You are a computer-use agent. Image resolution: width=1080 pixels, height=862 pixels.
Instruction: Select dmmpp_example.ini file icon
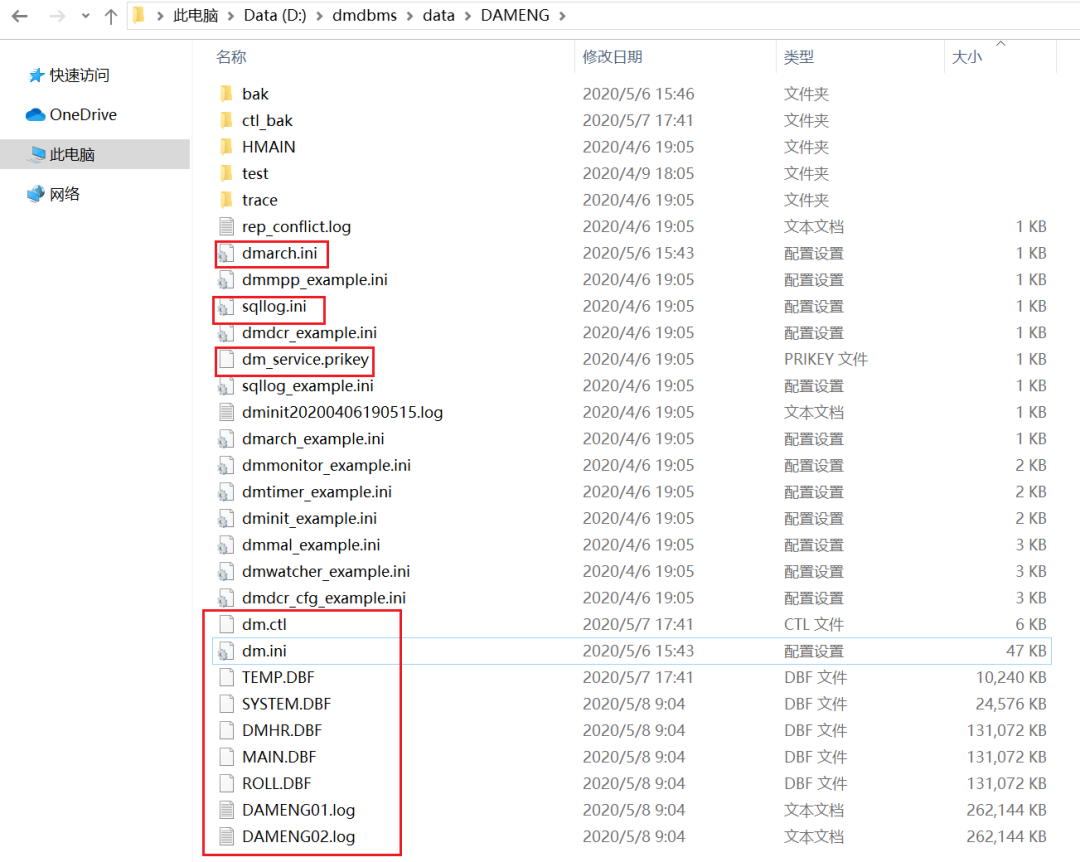click(x=226, y=280)
